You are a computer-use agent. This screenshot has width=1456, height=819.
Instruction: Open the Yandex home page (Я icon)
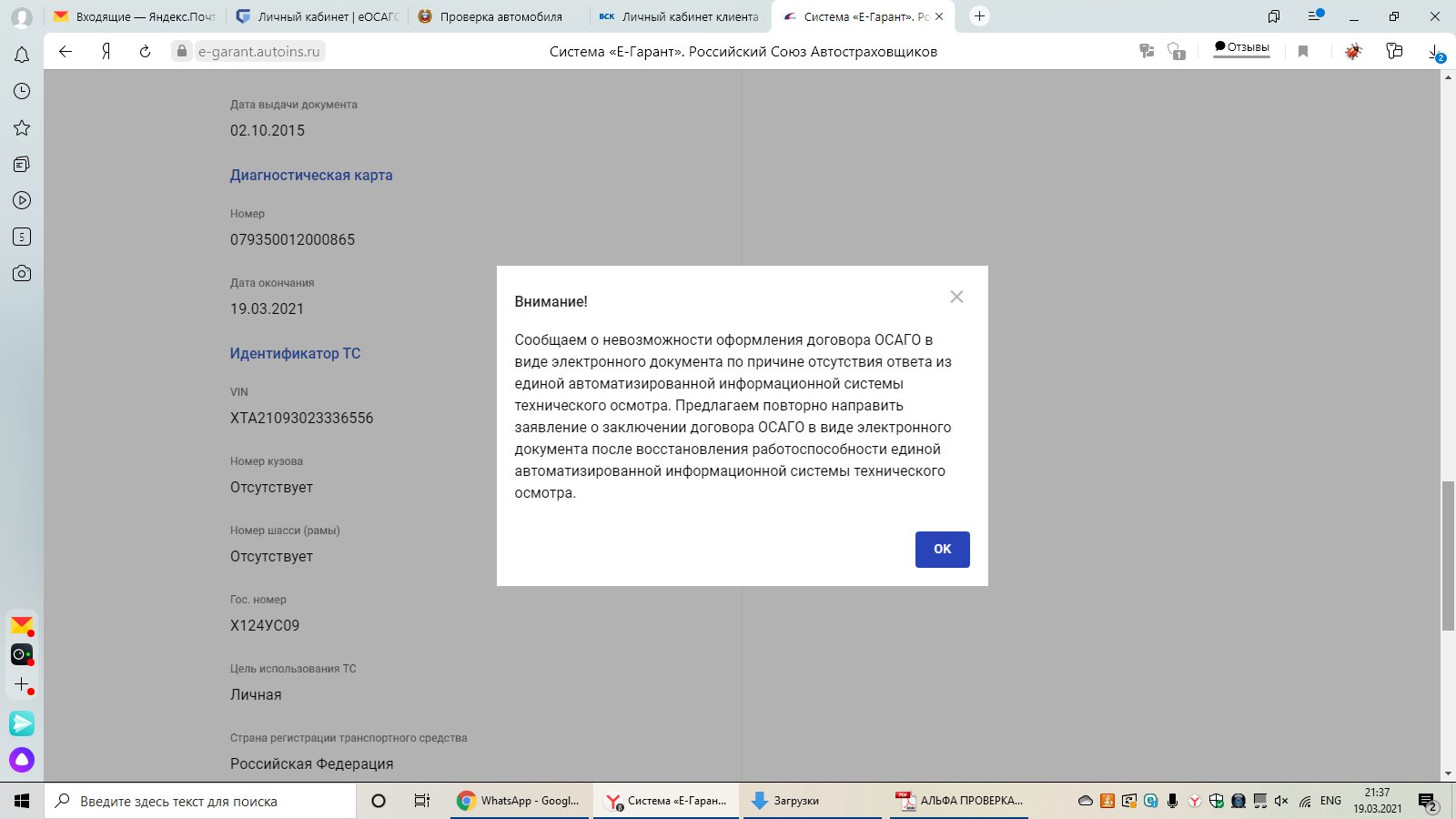(x=106, y=51)
